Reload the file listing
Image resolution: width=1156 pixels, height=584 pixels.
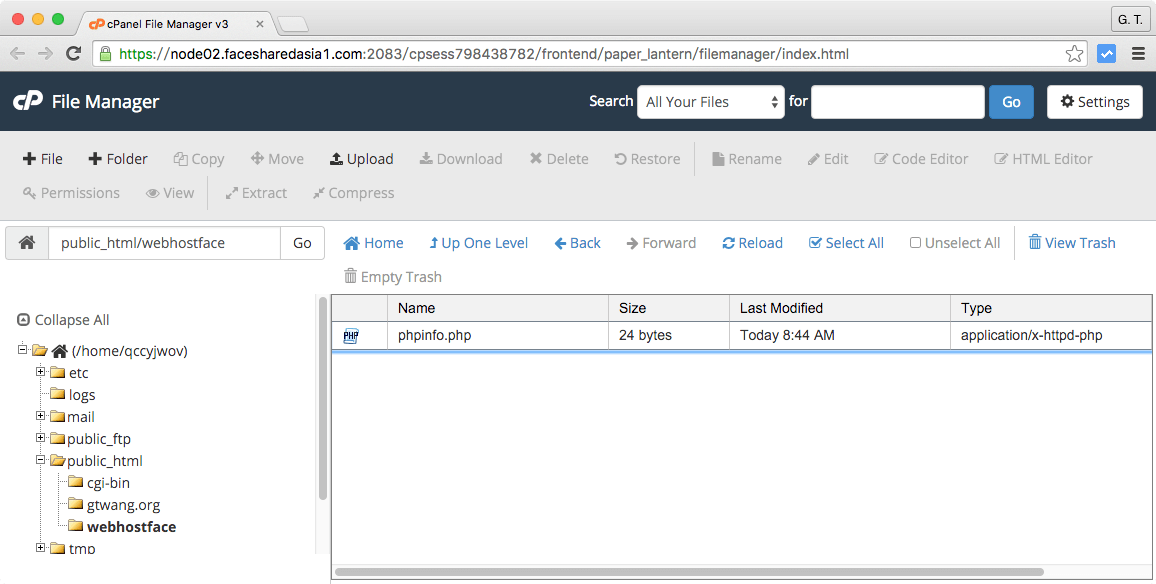(752, 243)
